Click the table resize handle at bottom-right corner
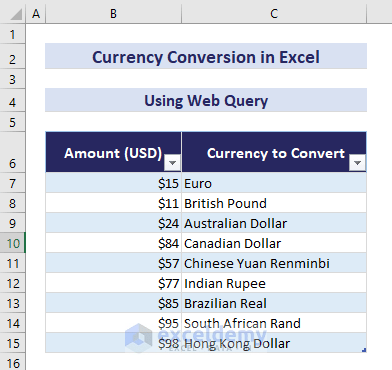 pyautogui.click(x=364, y=350)
